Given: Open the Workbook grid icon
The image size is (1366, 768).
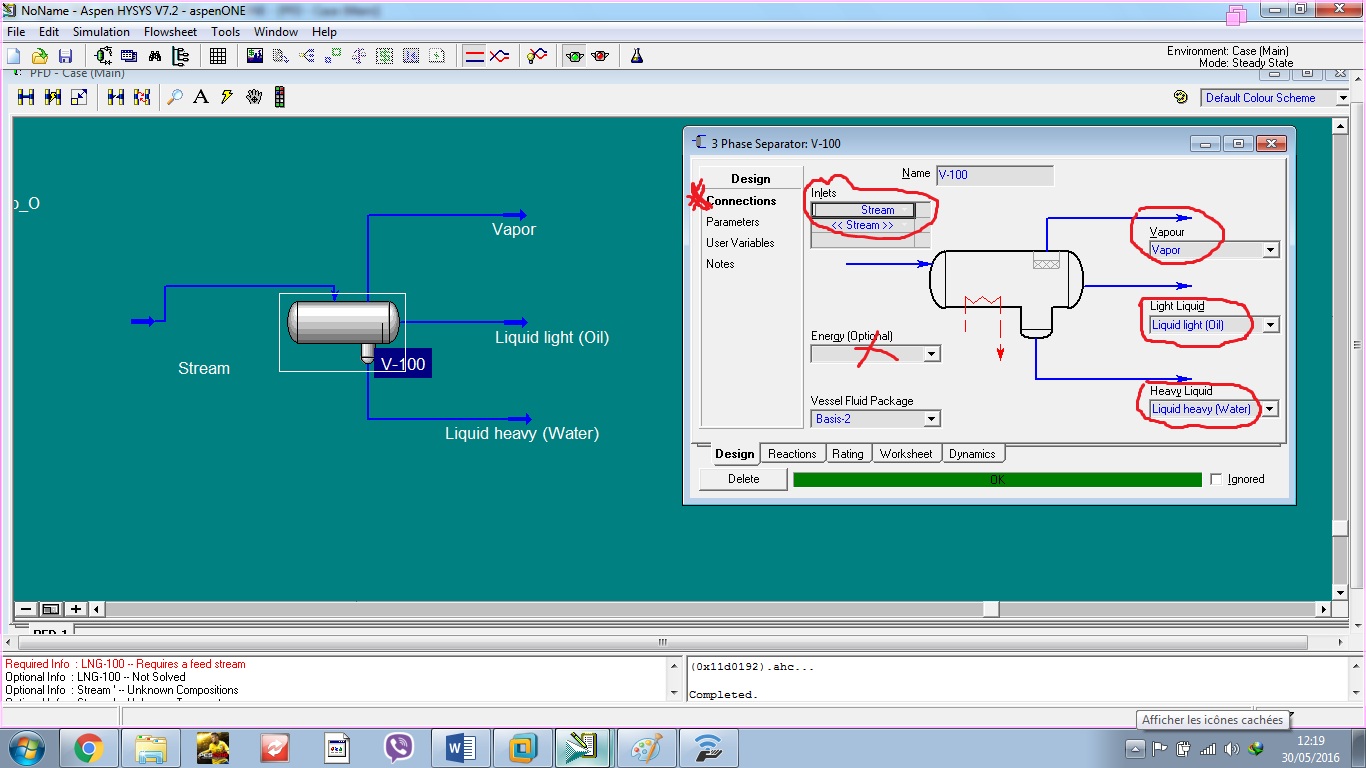Looking at the screenshot, I should point(219,56).
